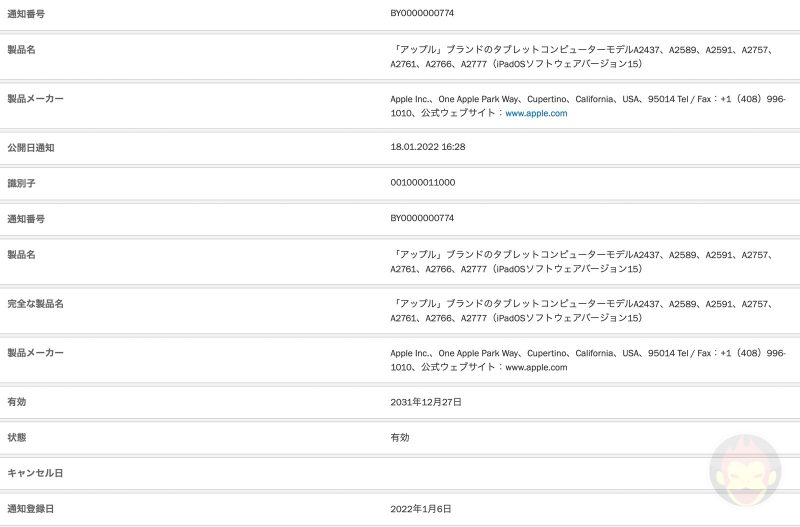Select the 有効 value beside 状態
Viewport: 800px width, 527px height.
400,437
